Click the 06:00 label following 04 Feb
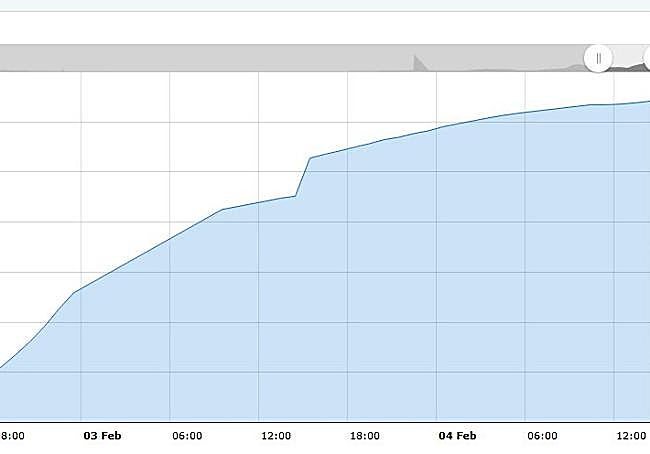 (542, 435)
